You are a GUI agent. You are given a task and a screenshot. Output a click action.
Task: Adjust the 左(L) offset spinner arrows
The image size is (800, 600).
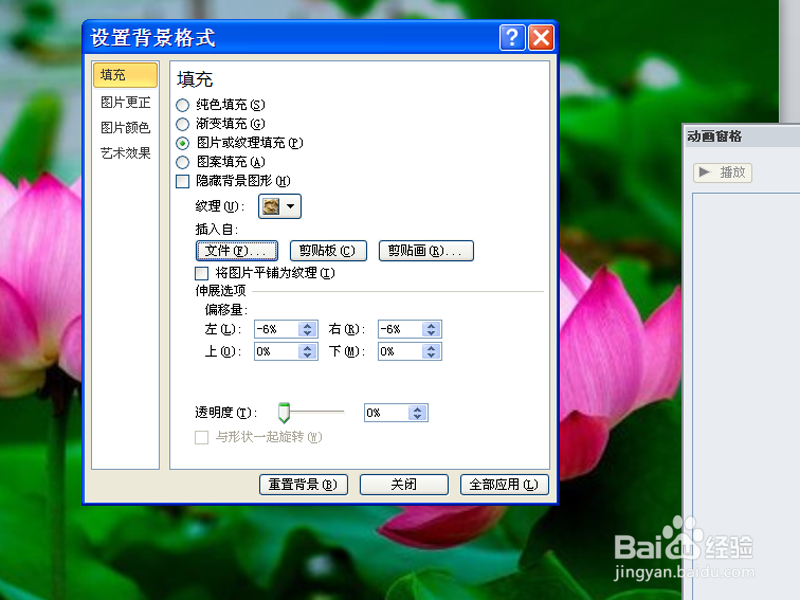[x=308, y=329]
